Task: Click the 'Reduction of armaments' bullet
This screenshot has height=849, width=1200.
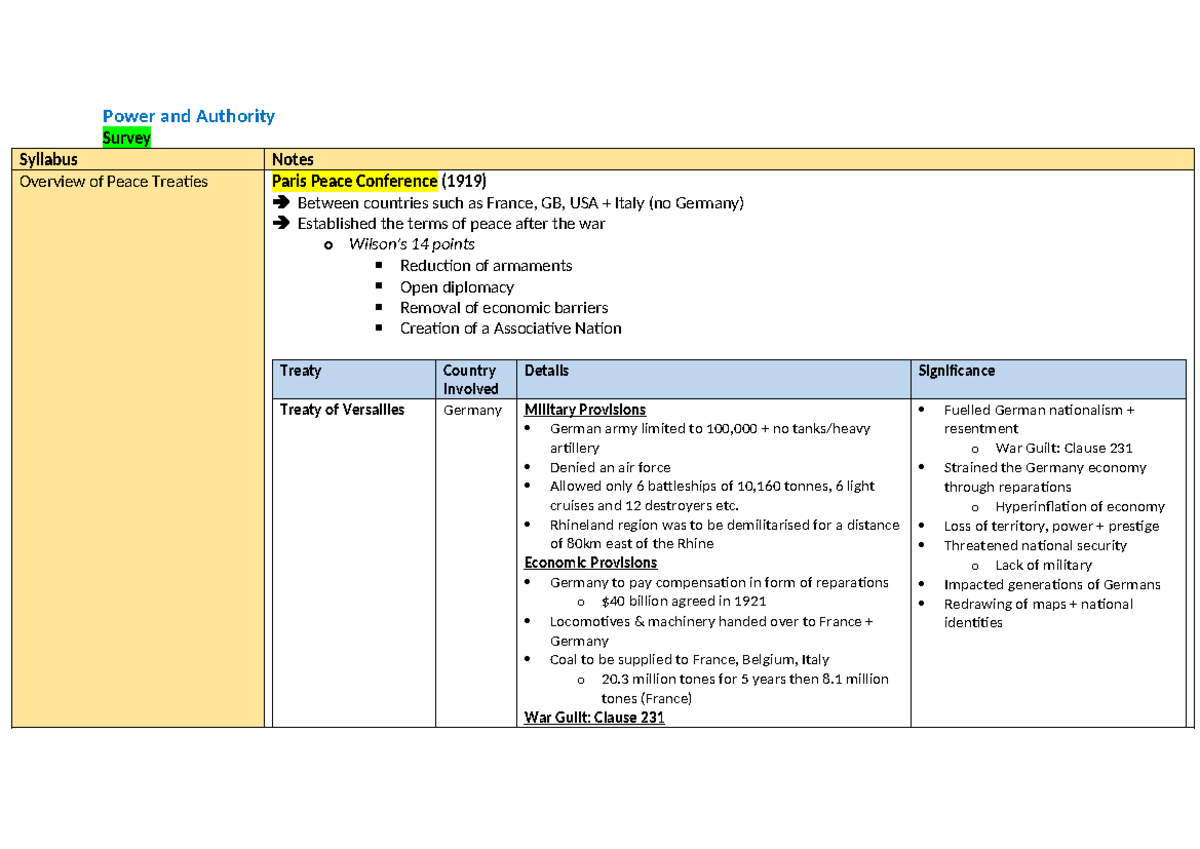Action: click(486, 266)
